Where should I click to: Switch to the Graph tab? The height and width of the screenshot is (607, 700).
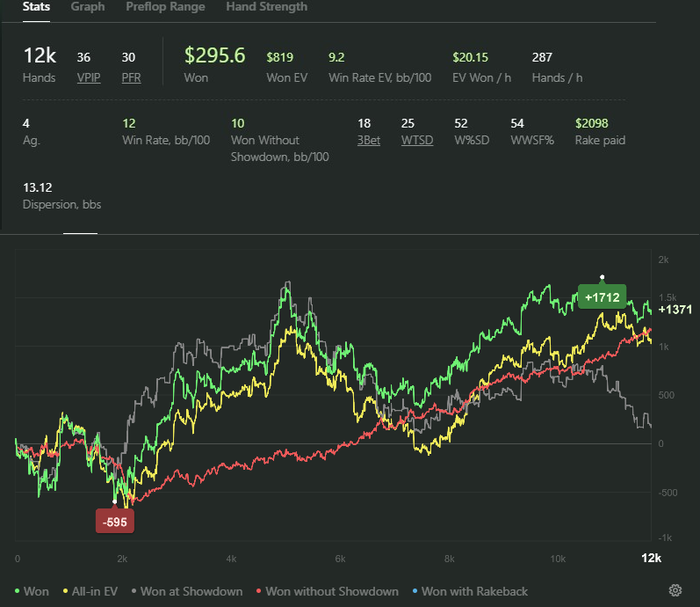tap(88, 7)
